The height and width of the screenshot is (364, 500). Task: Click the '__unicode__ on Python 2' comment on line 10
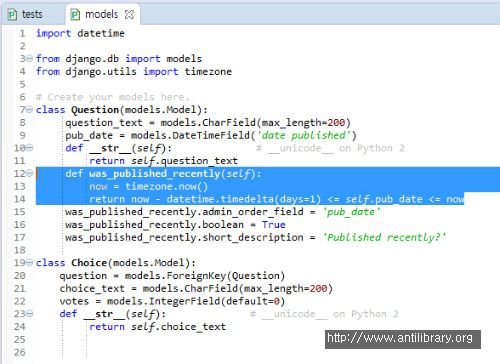point(330,148)
